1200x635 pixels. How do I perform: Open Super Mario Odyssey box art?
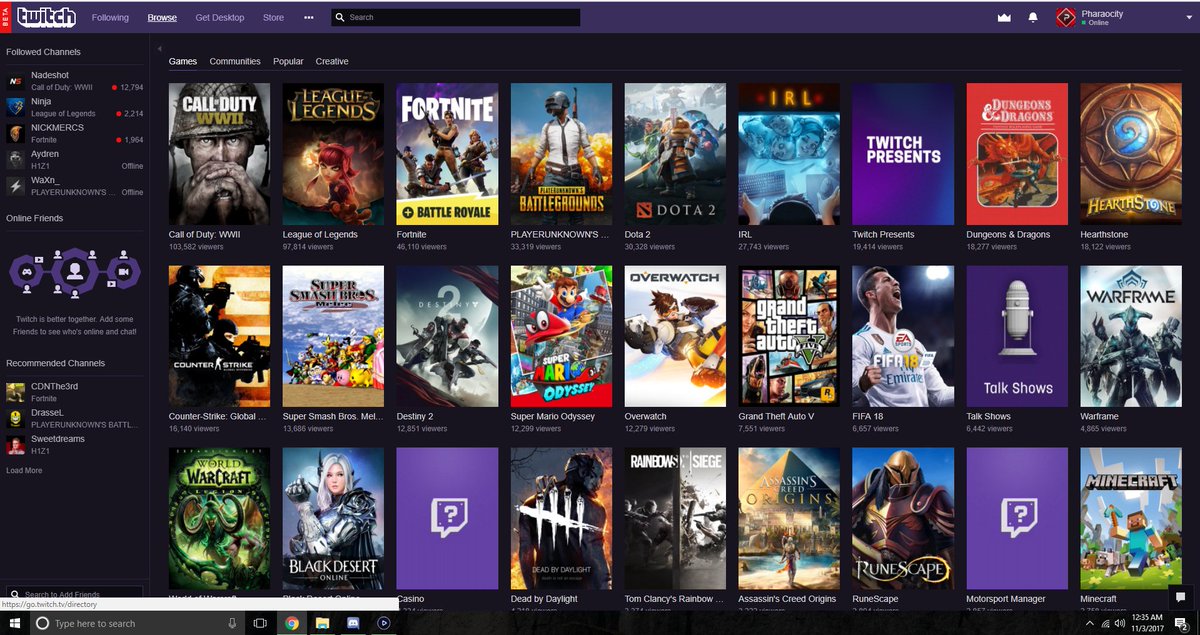561,336
